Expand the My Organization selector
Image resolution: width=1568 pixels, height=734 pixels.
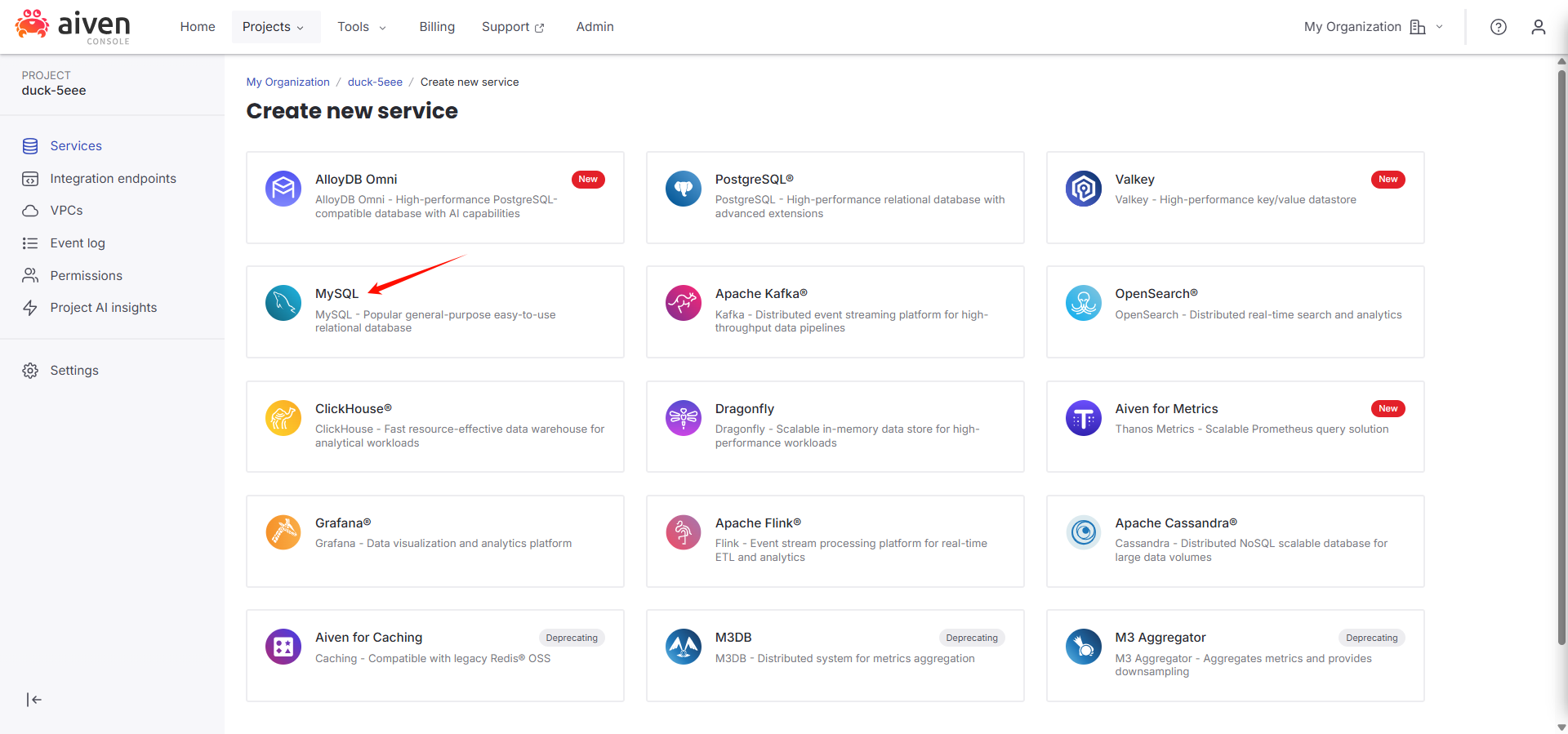[x=1373, y=27]
